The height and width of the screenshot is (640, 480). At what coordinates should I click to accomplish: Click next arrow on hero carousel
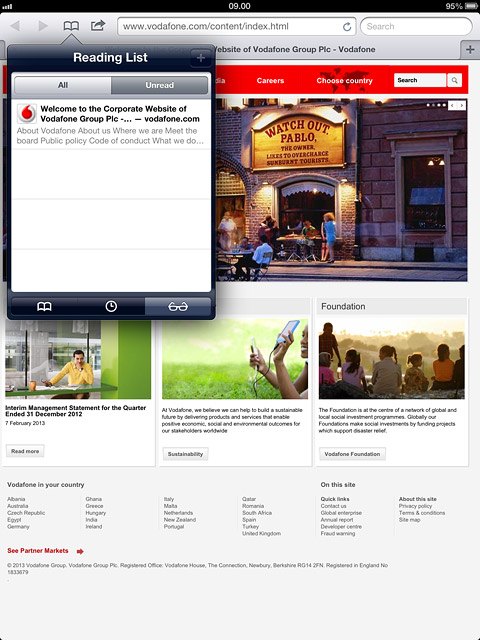462,105
